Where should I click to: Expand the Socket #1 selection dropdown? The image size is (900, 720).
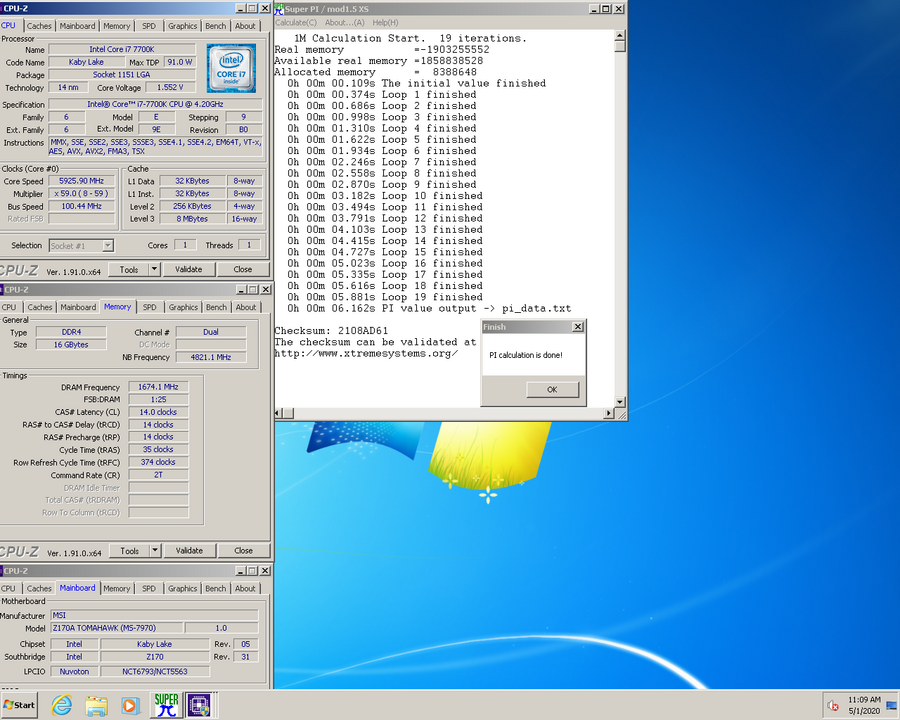(107, 246)
